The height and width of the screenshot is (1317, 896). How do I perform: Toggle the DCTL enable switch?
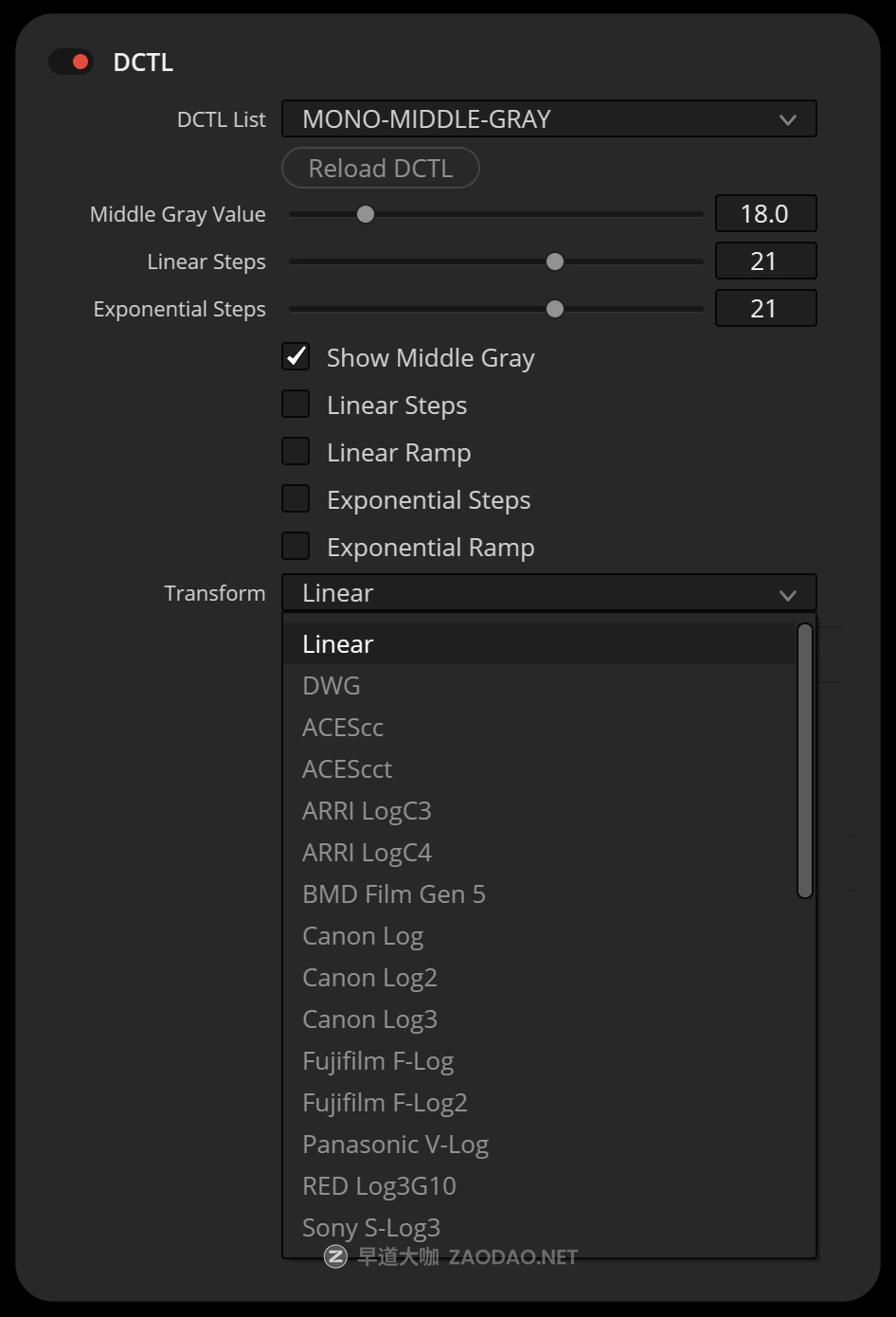pyautogui.click(x=72, y=63)
